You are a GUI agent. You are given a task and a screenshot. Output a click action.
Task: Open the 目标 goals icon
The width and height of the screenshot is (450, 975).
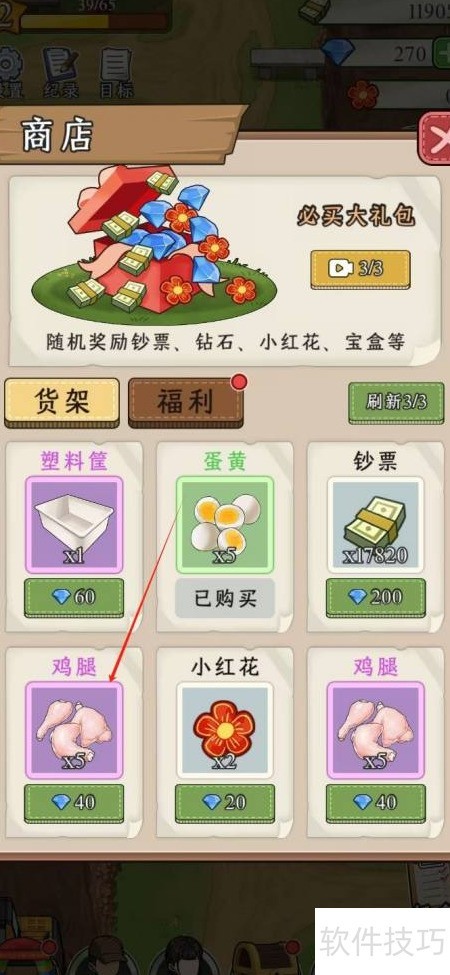tap(116, 72)
